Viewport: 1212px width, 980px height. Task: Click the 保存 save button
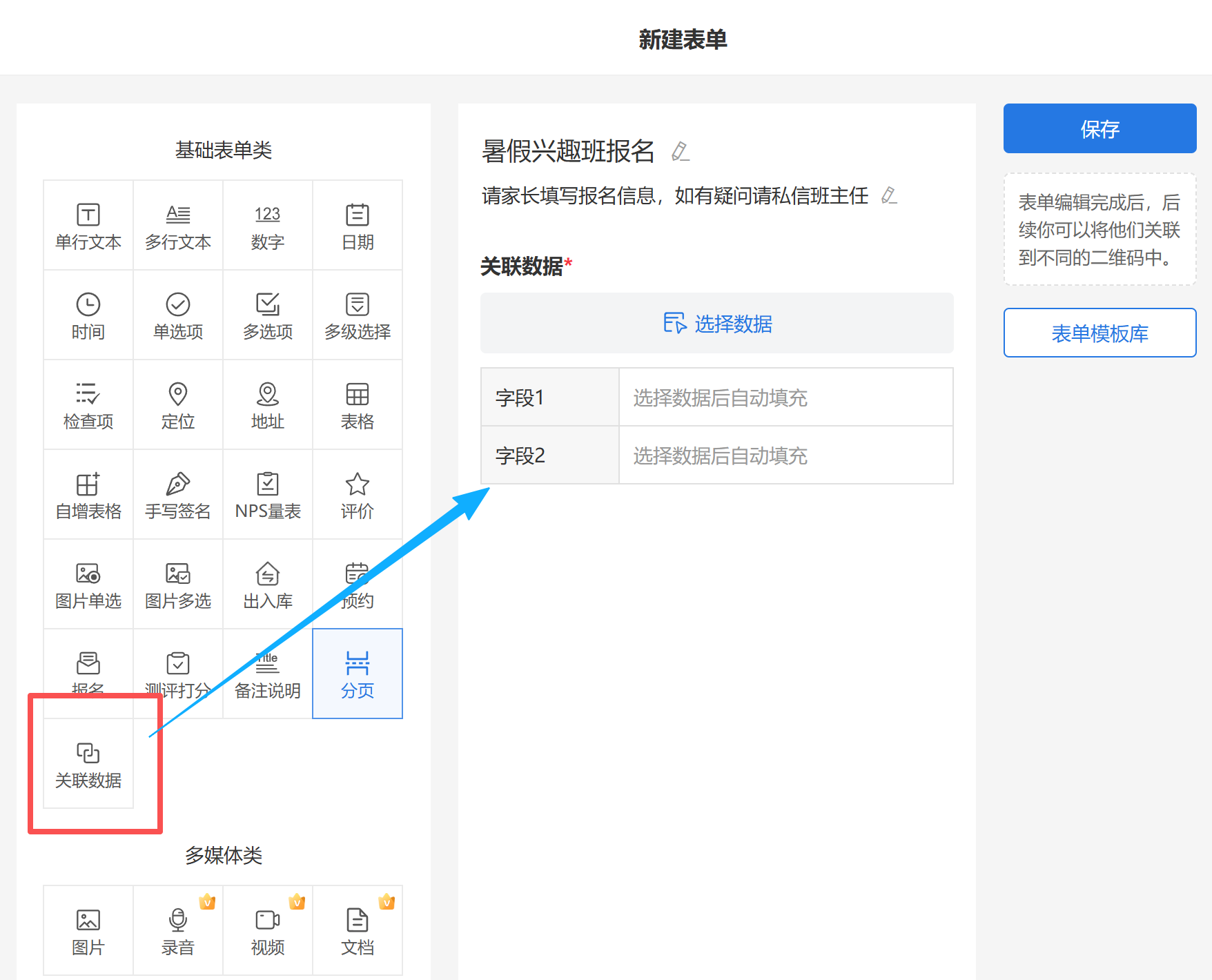pyautogui.click(x=1099, y=128)
